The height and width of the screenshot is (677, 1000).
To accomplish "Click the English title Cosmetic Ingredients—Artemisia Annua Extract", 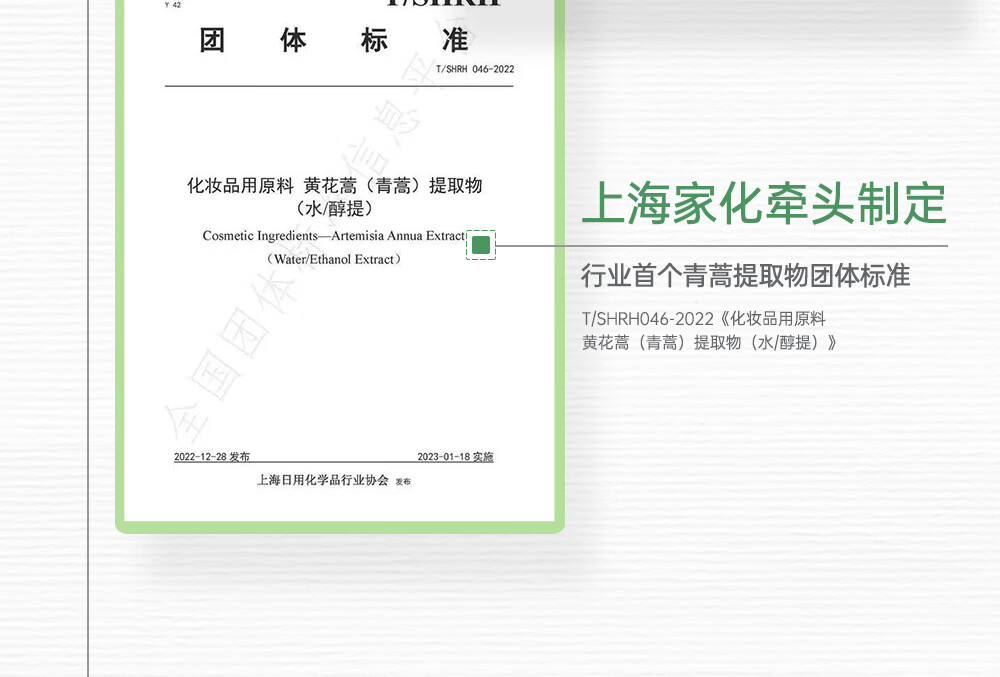I will click(334, 236).
